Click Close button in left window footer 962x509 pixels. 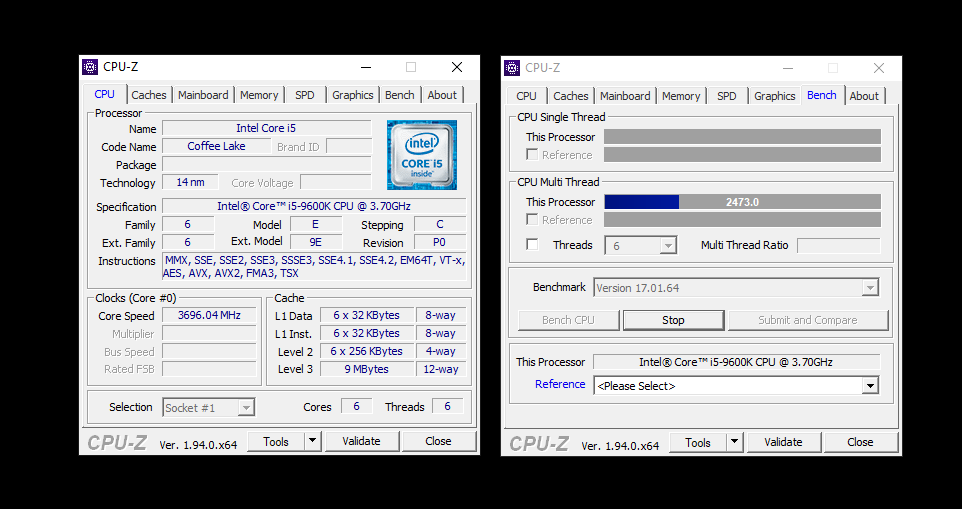(x=438, y=441)
